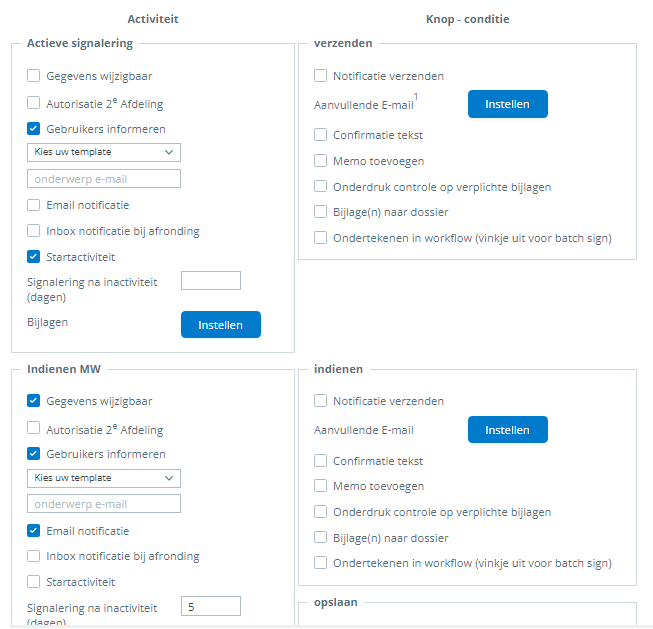Click Instellen button next to Bijlagen
The image size is (653, 629).
[220, 325]
